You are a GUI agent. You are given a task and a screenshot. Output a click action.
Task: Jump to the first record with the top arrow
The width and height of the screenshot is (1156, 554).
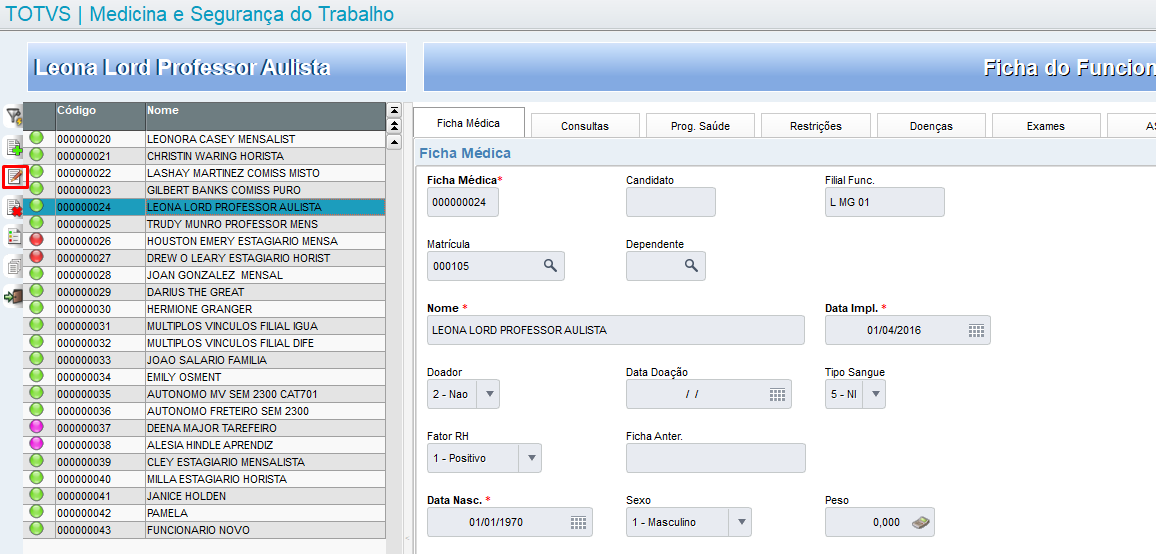pyautogui.click(x=394, y=109)
